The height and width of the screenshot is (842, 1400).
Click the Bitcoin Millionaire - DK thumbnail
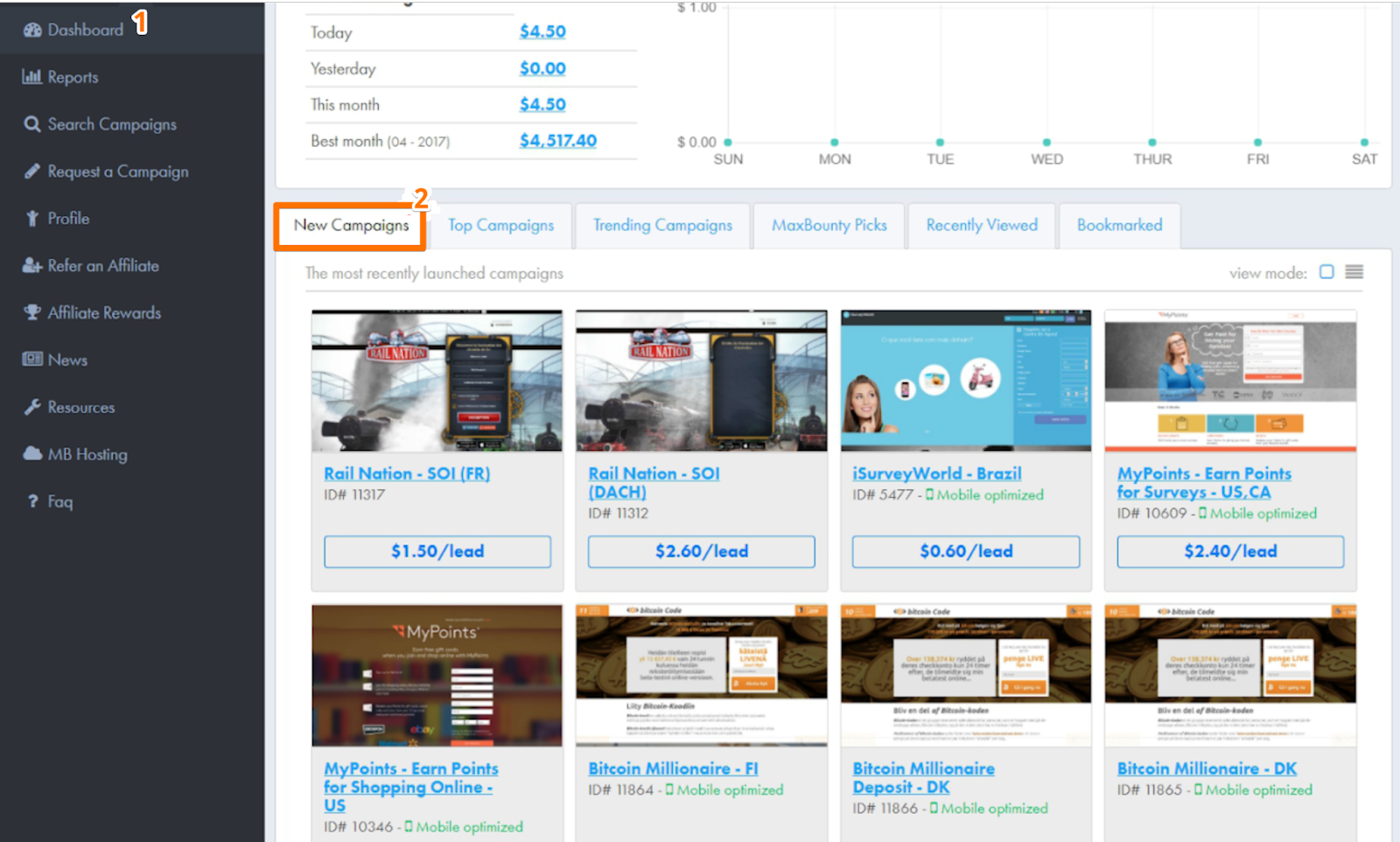tap(1230, 675)
